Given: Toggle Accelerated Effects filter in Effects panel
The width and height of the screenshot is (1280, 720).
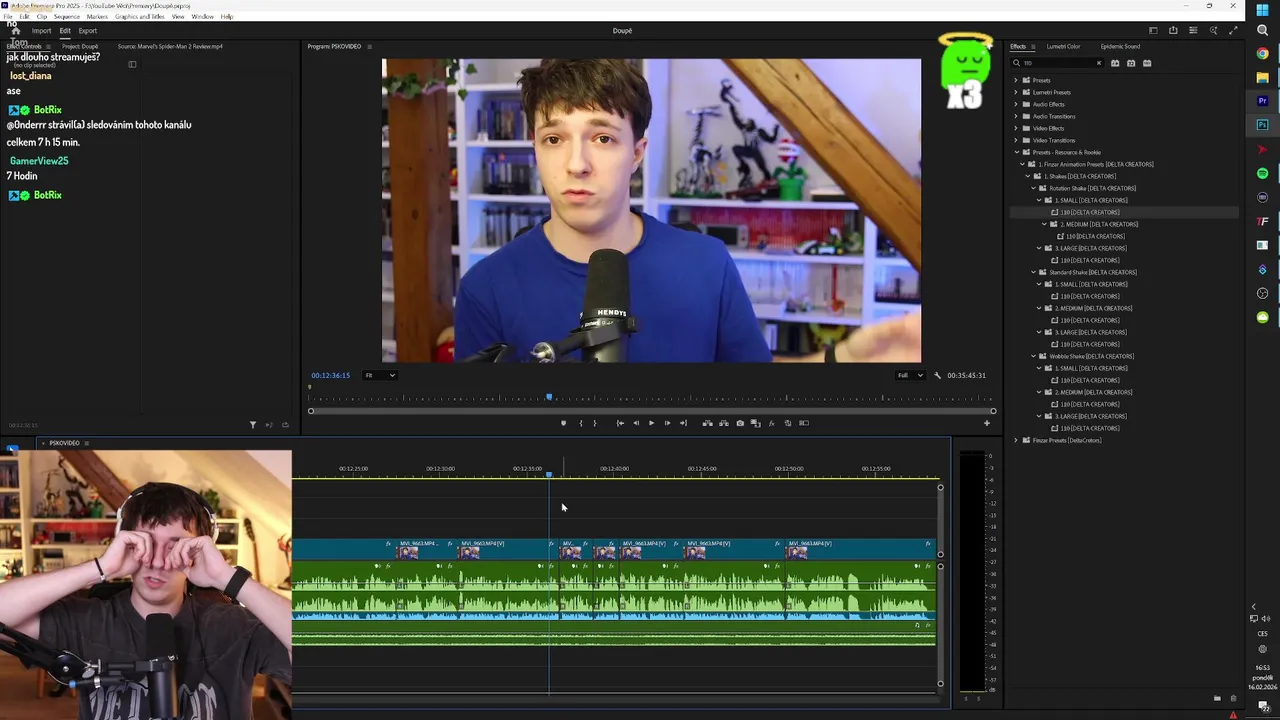Looking at the screenshot, I should pyautogui.click(x=1115, y=63).
